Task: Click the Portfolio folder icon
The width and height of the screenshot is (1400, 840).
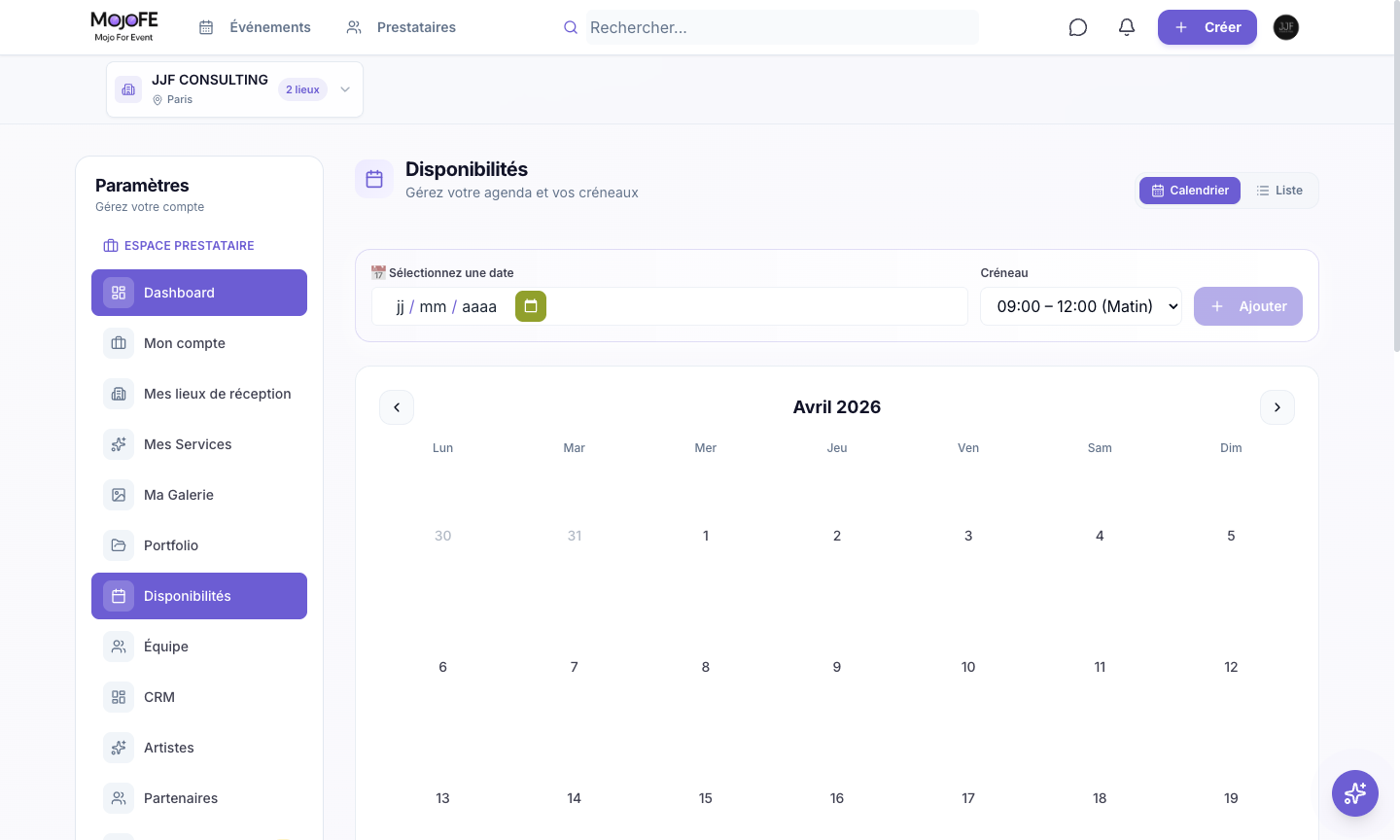Action: [x=119, y=545]
